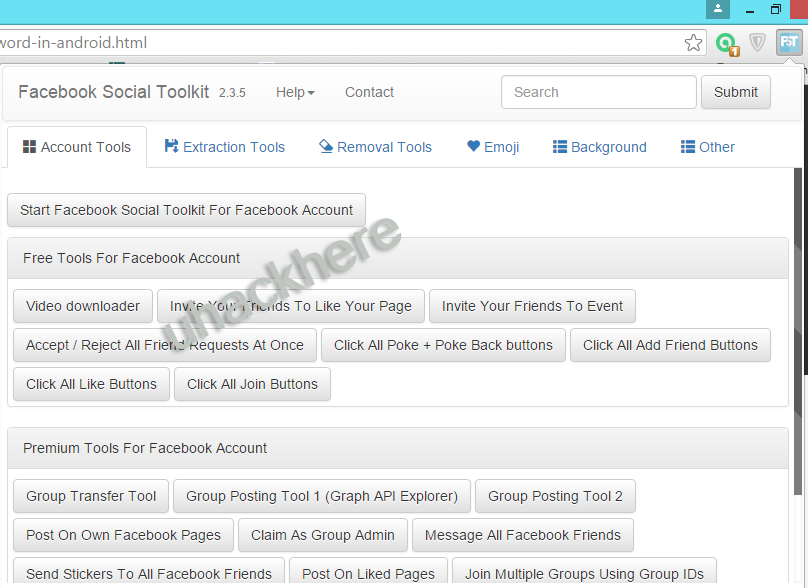Open Group Transfer Tool
Viewport: 808px width, 588px height.
91,496
